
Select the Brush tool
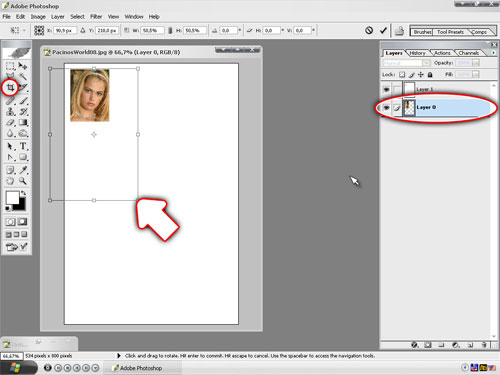pos(23,100)
